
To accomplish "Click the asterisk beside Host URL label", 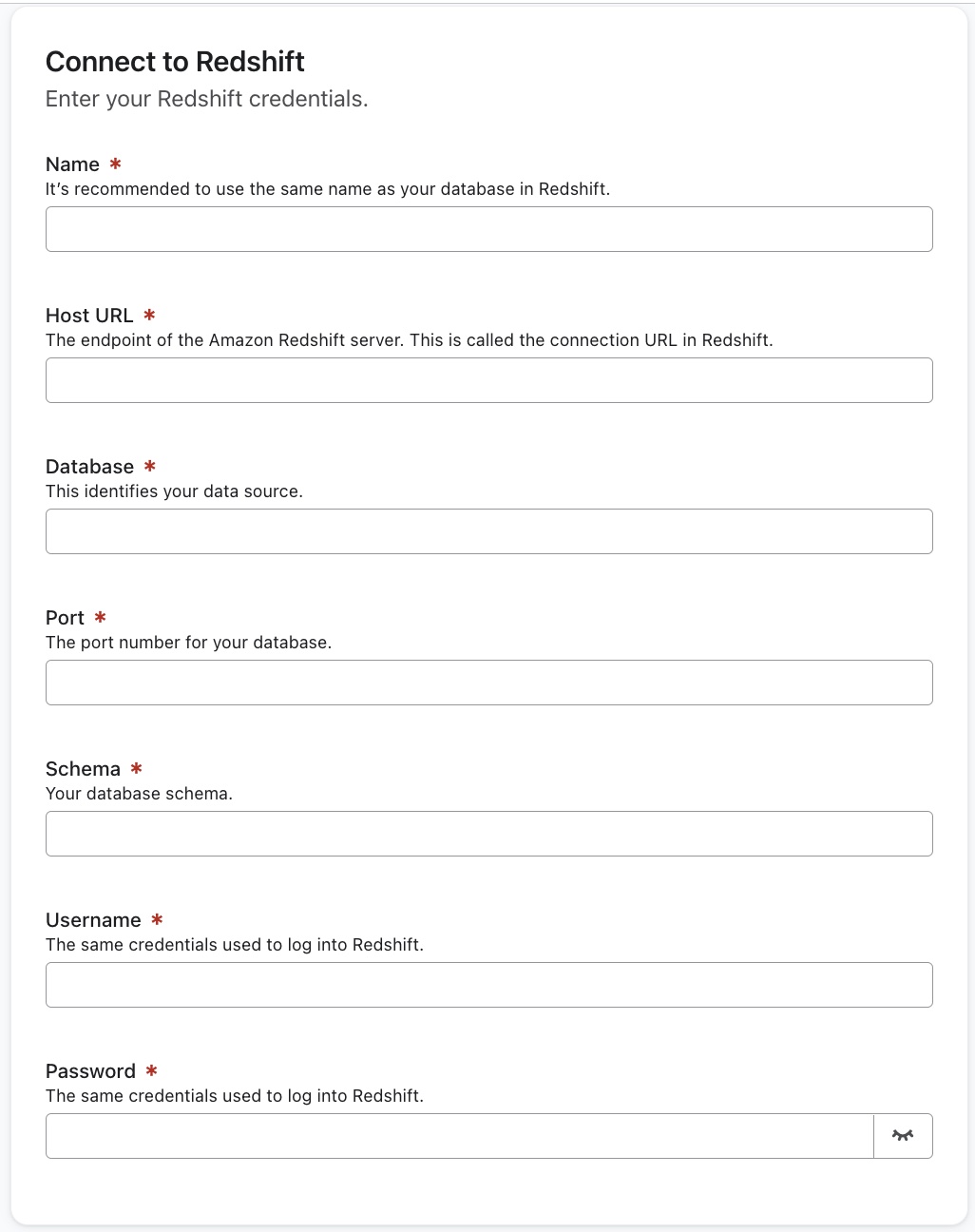I will 149,316.
